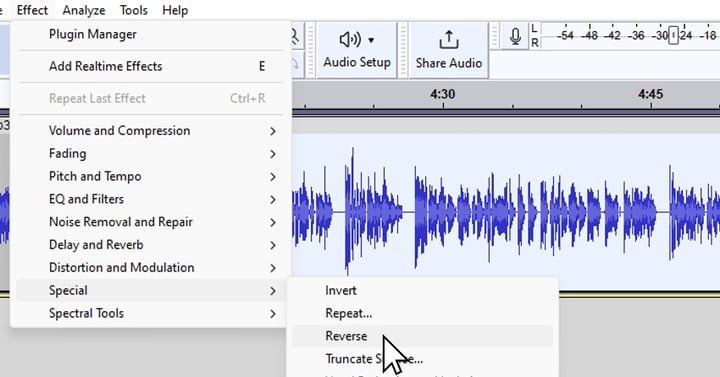Select Invert in the Special submenu
The image size is (720, 377).
(422, 290)
